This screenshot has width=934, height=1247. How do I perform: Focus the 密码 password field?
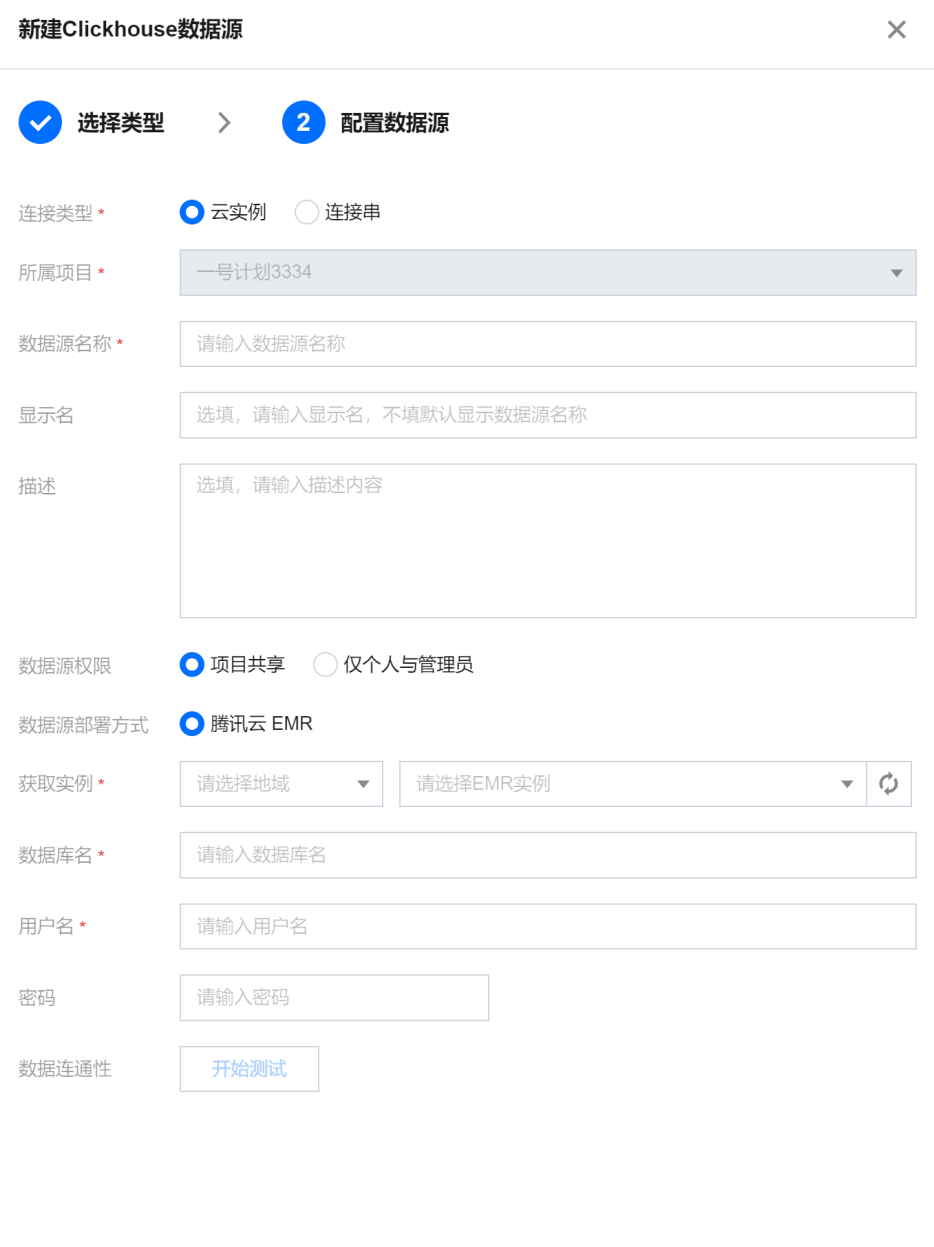pyautogui.click(x=334, y=997)
